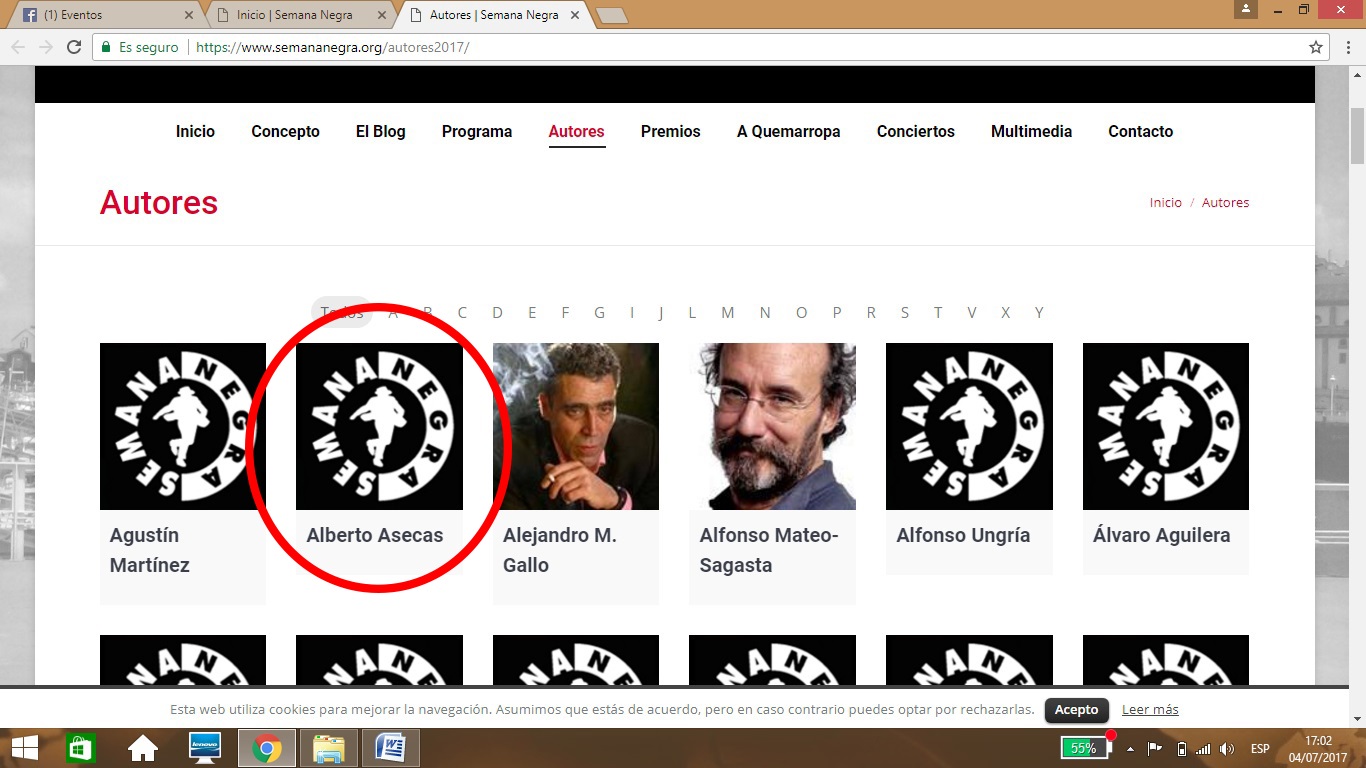Bookmark this page with the star icon
This screenshot has width=1366, height=768.
(x=1316, y=47)
